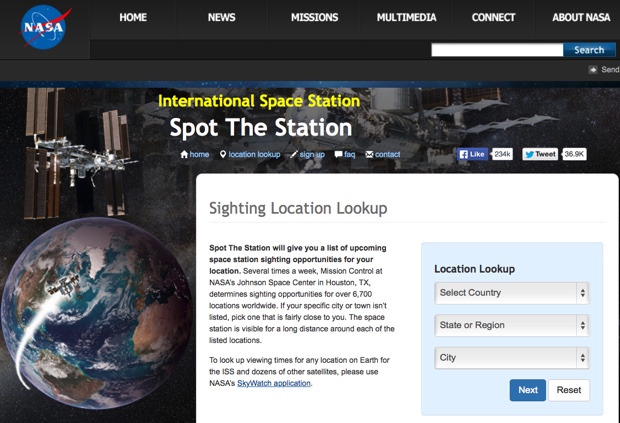Click the blue Search button

(x=589, y=50)
